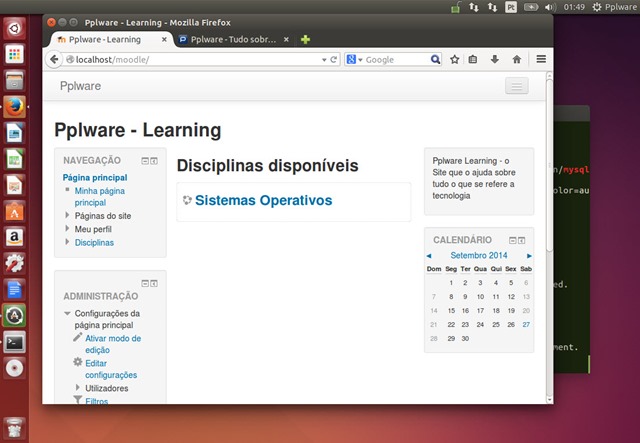Dock the Administração block
640x443 pixels.
pyautogui.click(x=154, y=283)
